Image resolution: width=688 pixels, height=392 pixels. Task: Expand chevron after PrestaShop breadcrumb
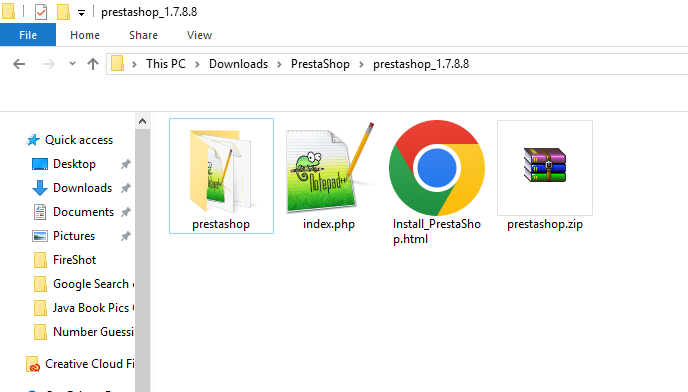(361, 65)
